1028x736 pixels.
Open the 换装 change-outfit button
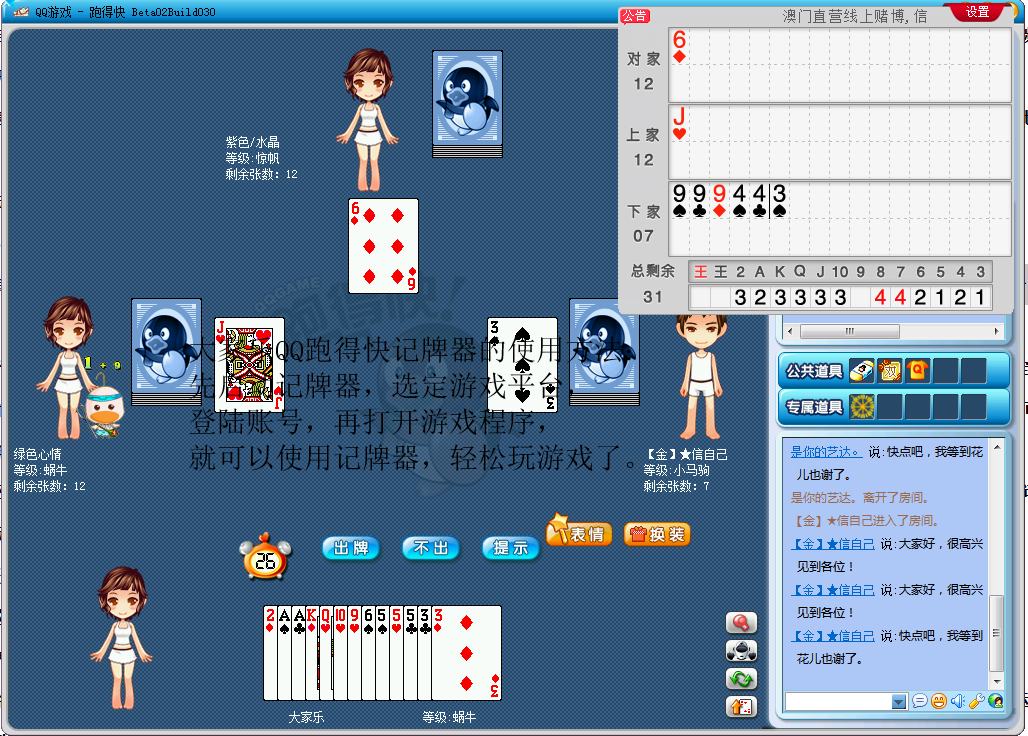pyautogui.click(x=657, y=535)
